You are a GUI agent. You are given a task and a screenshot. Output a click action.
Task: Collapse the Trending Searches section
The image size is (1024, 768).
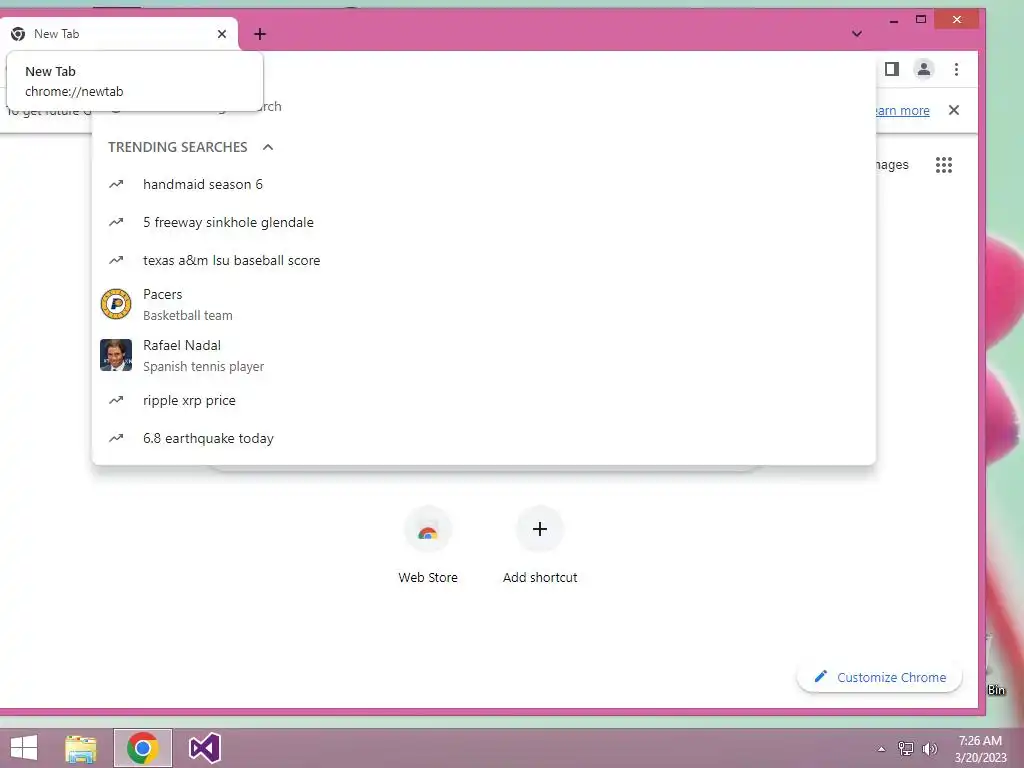[268, 147]
